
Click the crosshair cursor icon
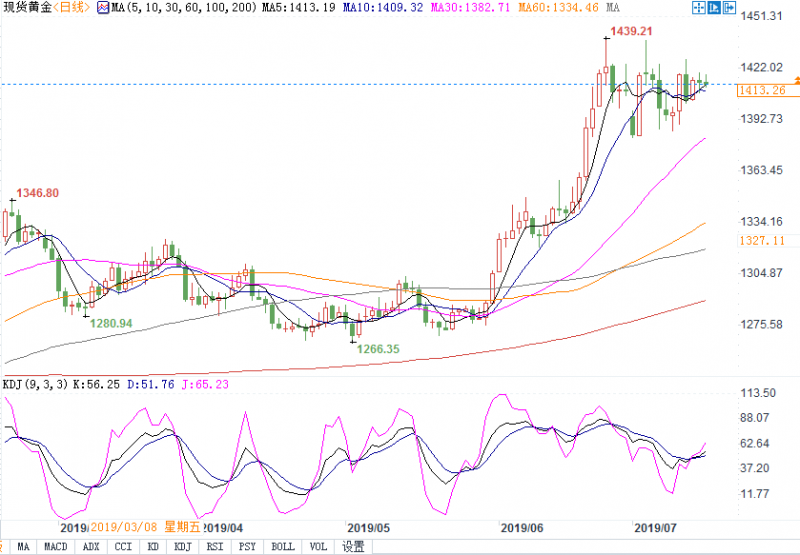coord(698,8)
